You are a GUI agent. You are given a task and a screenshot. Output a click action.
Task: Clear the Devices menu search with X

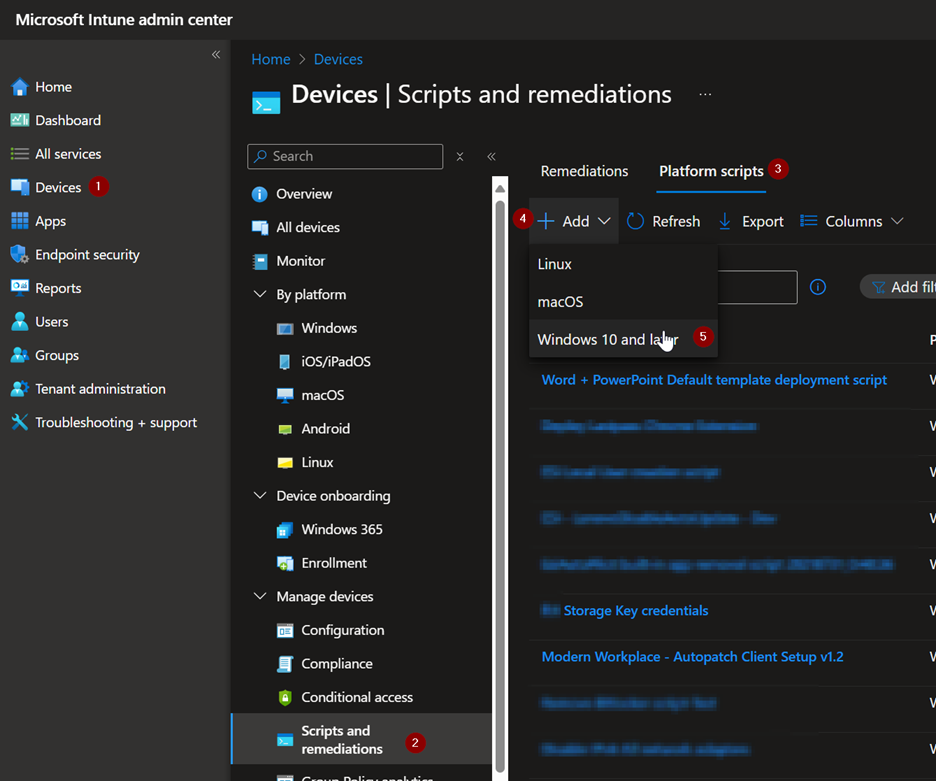click(x=460, y=156)
